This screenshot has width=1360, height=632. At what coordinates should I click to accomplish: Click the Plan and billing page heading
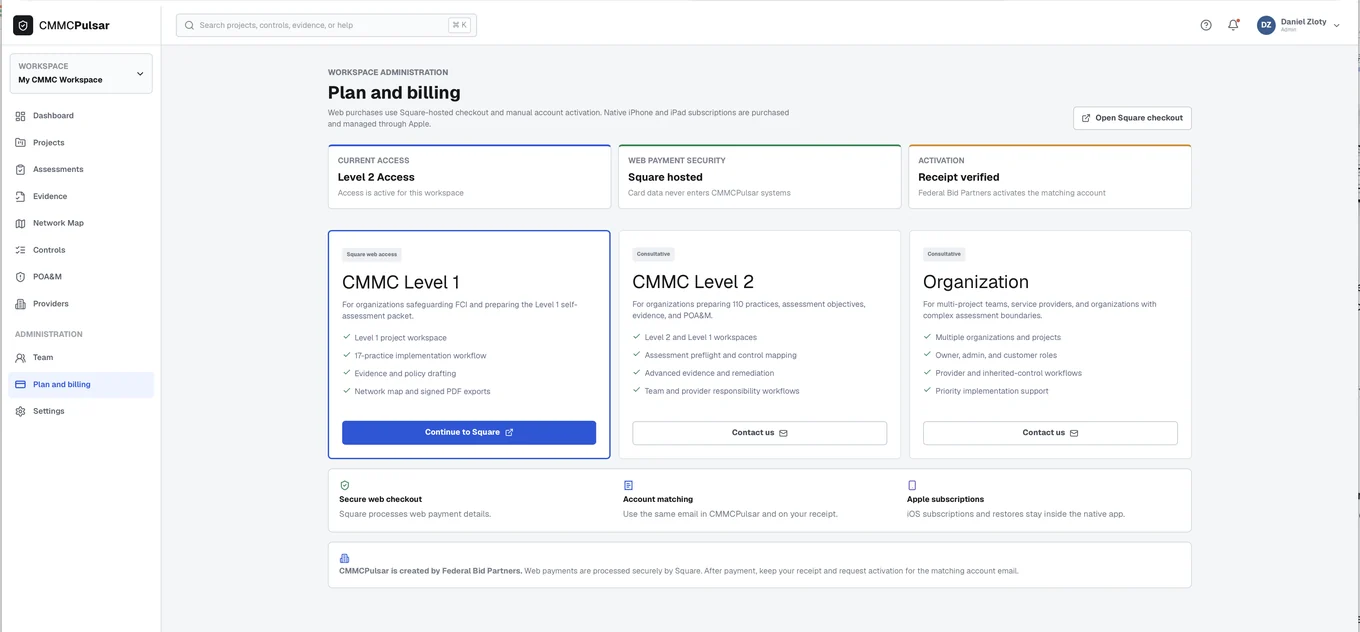coord(394,93)
